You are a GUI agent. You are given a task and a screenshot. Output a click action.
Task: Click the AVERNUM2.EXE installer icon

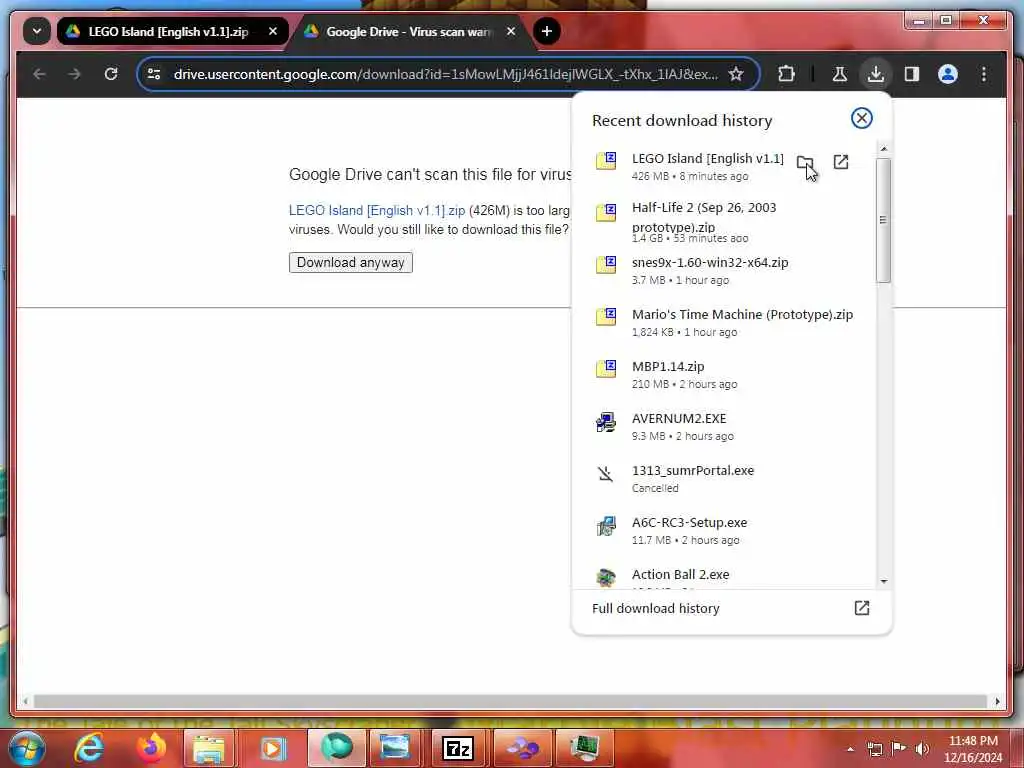606,422
